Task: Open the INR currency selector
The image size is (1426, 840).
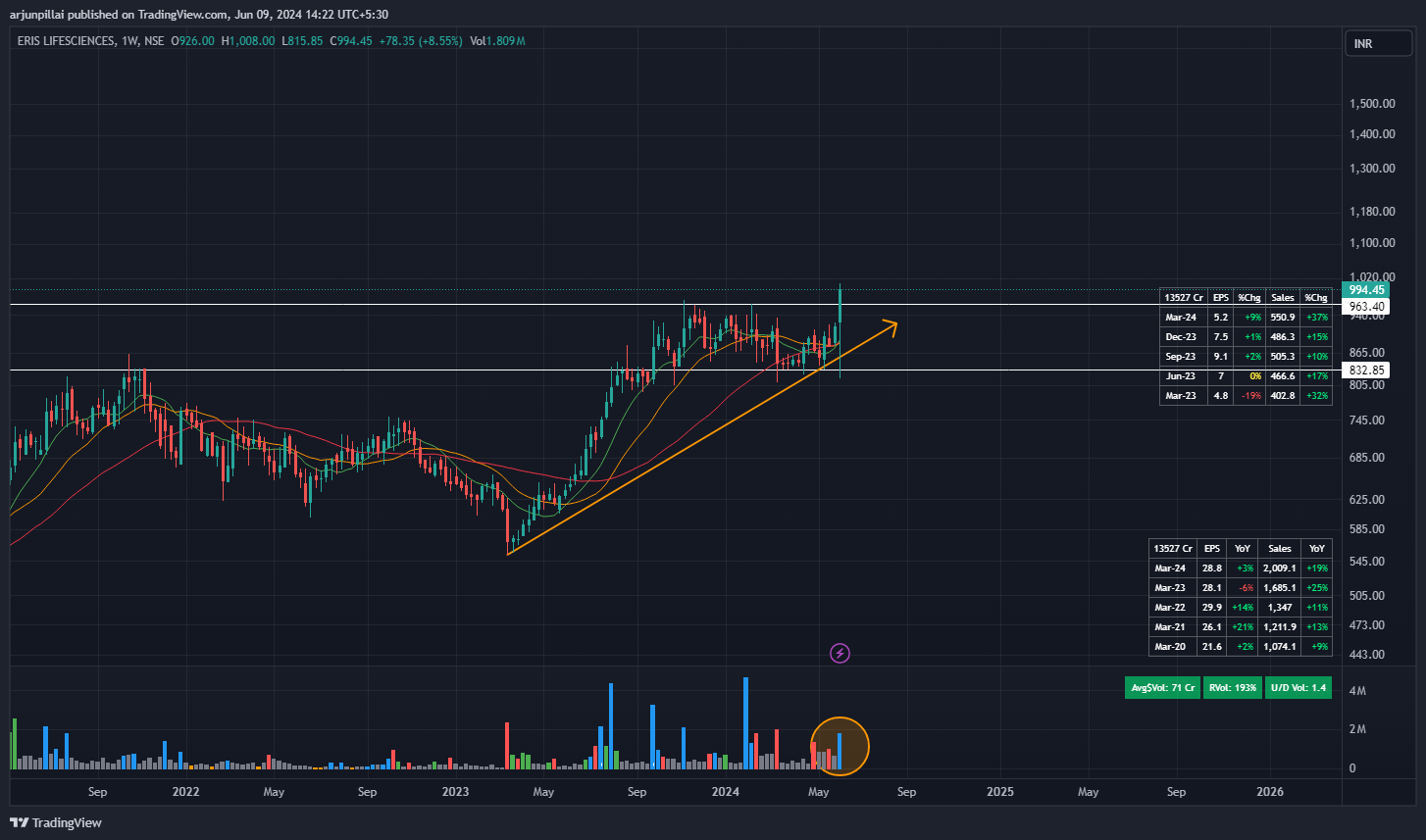Action: [x=1378, y=43]
